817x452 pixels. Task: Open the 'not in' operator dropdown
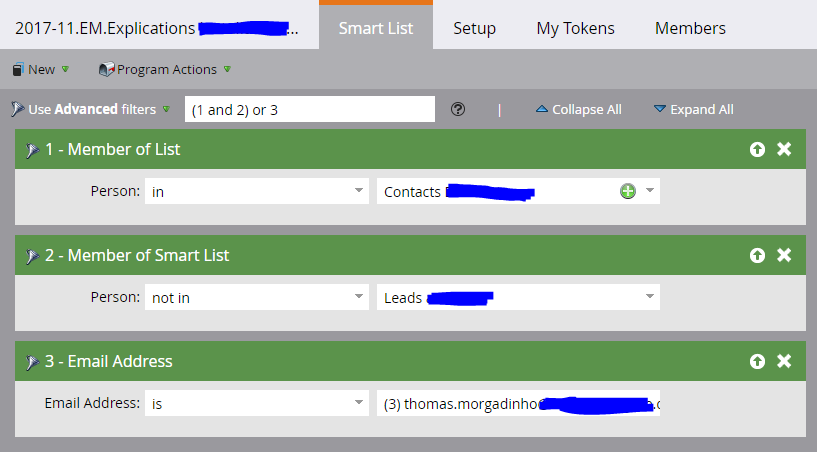point(257,297)
